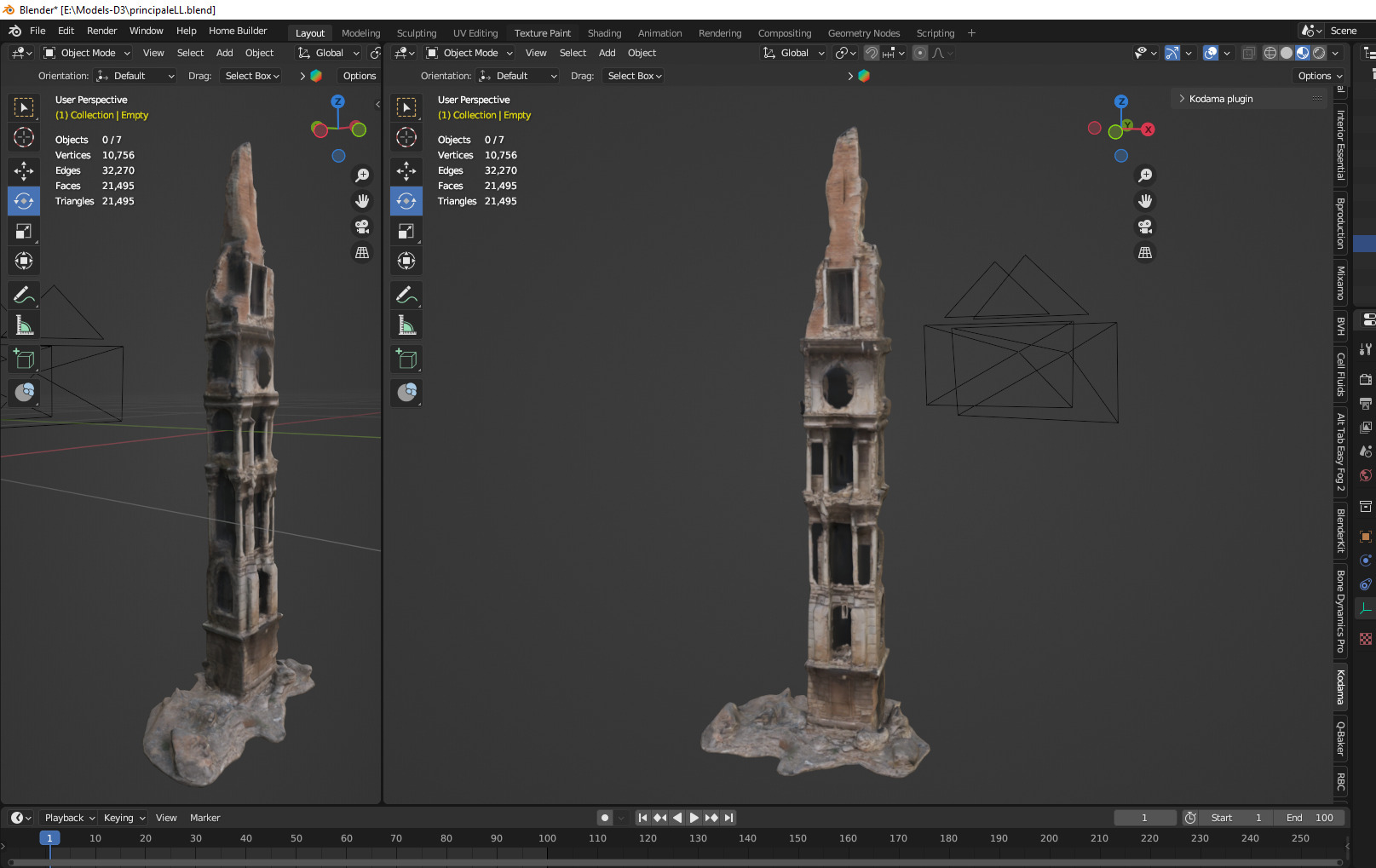Pick the Scale tool in left viewport
Screen dimensions: 1376x868
pyautogui.click(x=24, y=231)
